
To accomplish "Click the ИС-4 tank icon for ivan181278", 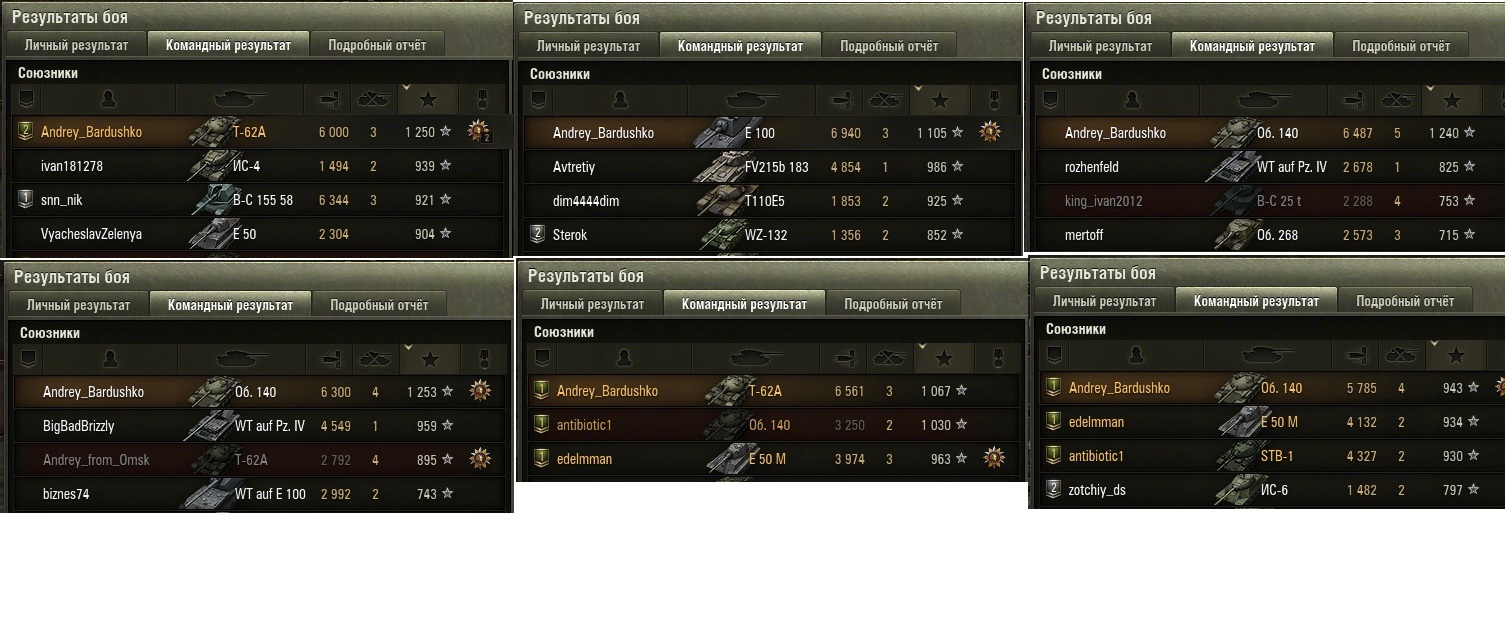I will pos(208,166).
